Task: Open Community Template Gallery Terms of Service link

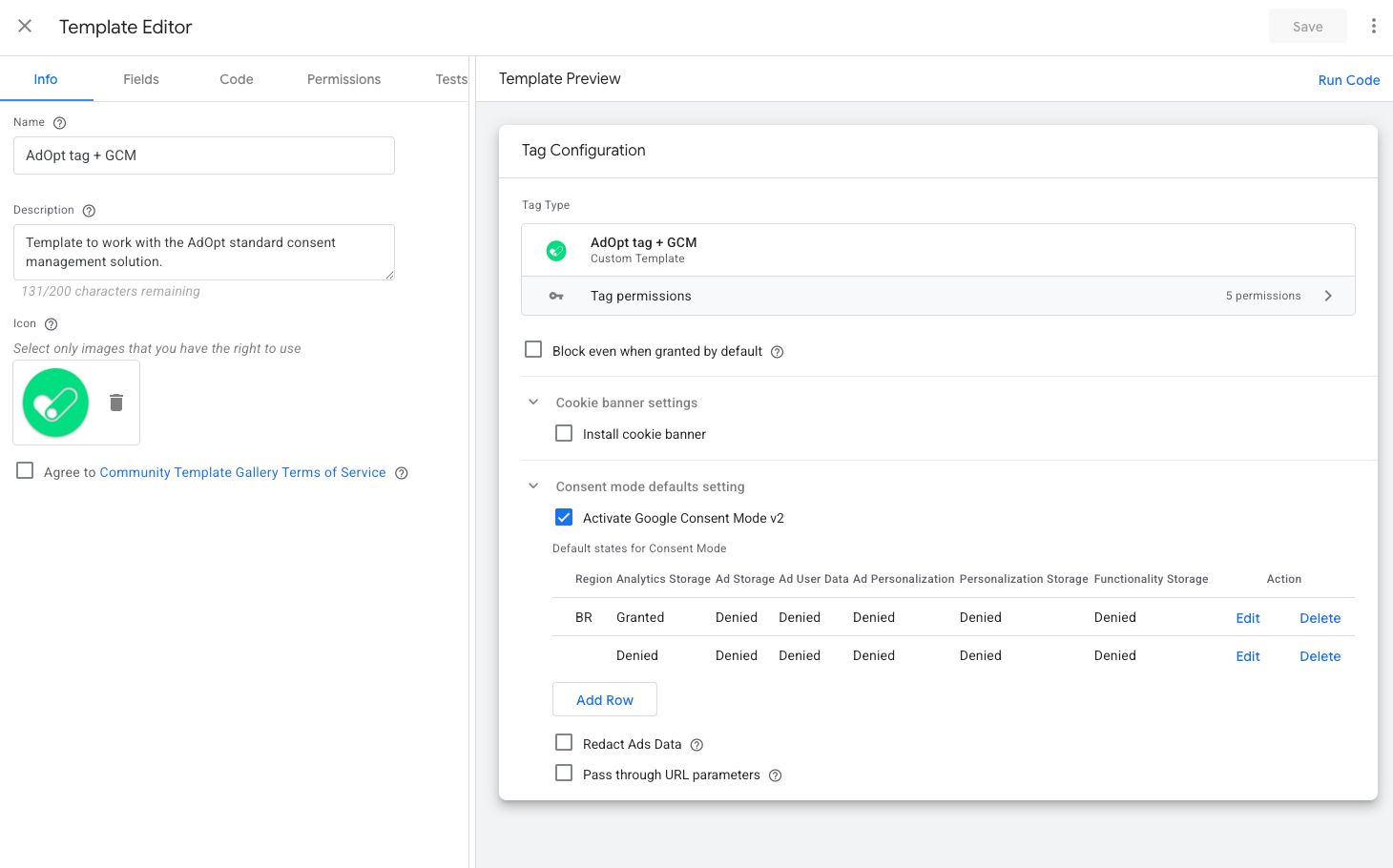Action: pyautogui.click(x=242, y=472)
